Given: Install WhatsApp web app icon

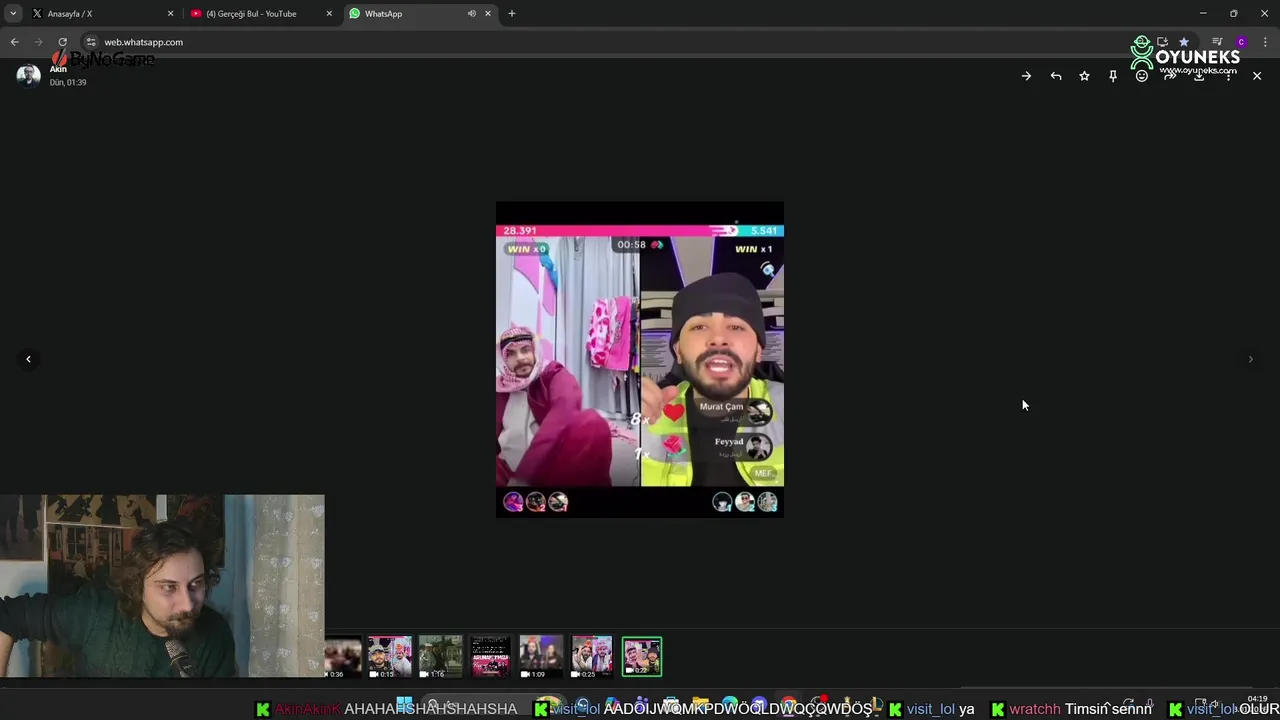Looking at the screenshot, I should click(x=1162, y=42).
